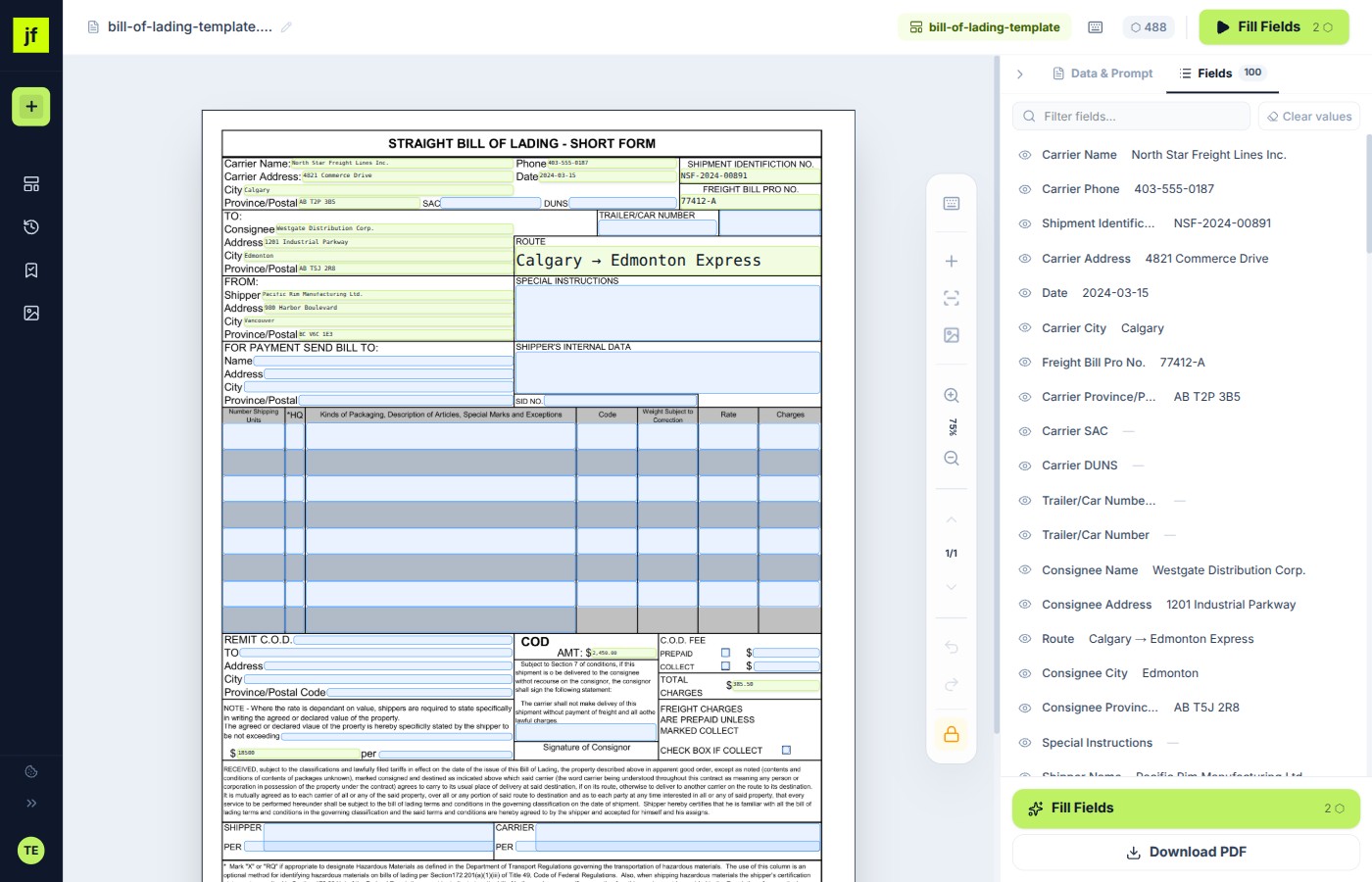This screenshot has width=1372, height=882.
Task: Click the redo arrow
Action: click(x=952, y=685)
